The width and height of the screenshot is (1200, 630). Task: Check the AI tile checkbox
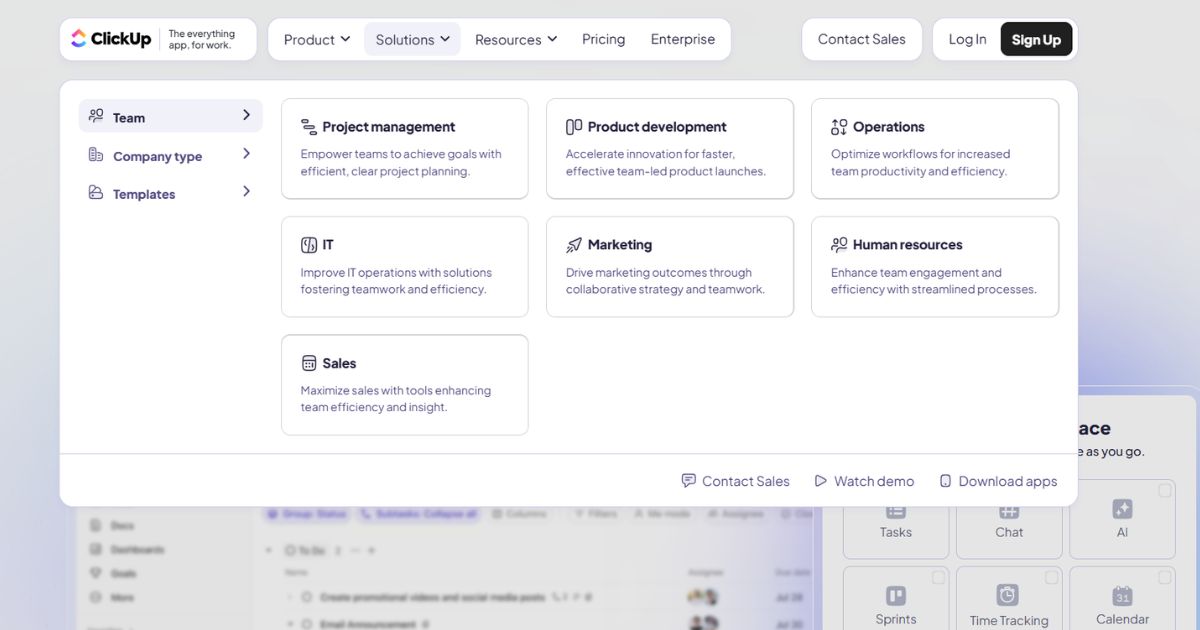tap(1165, 491)
